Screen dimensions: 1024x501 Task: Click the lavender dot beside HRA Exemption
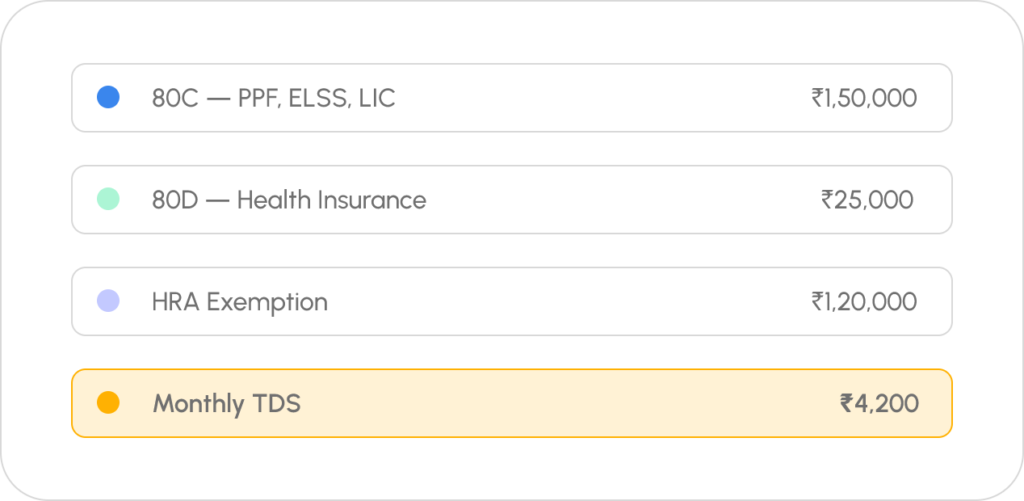[108, 301]
